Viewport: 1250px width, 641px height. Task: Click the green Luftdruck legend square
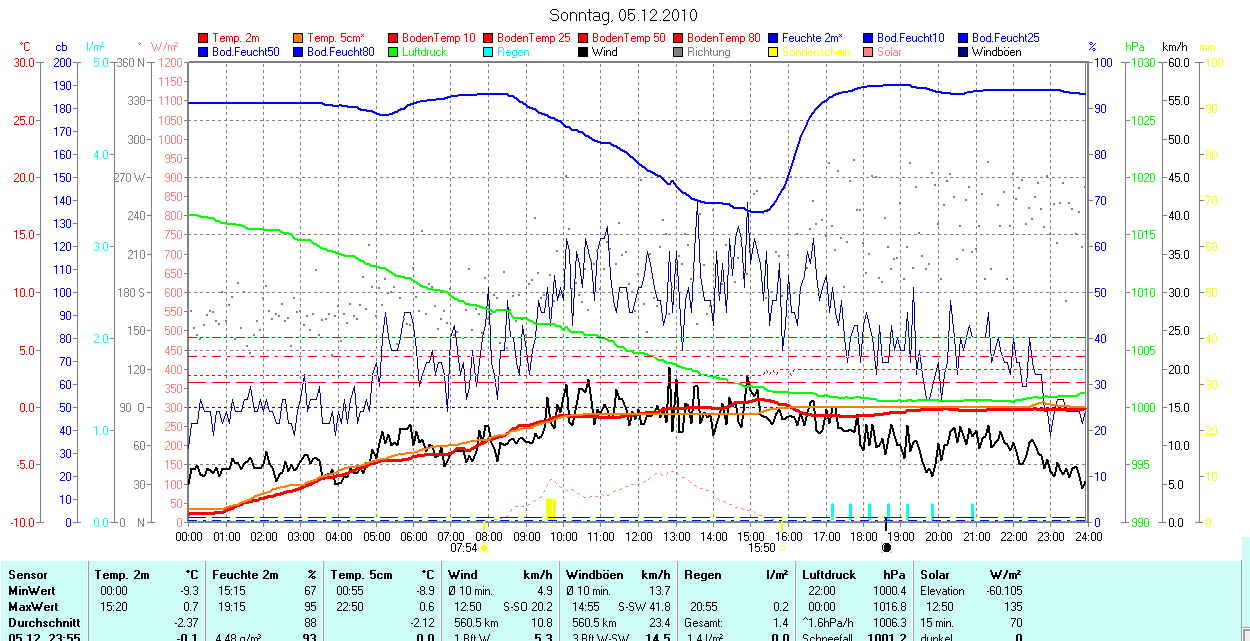click(393, 52)
